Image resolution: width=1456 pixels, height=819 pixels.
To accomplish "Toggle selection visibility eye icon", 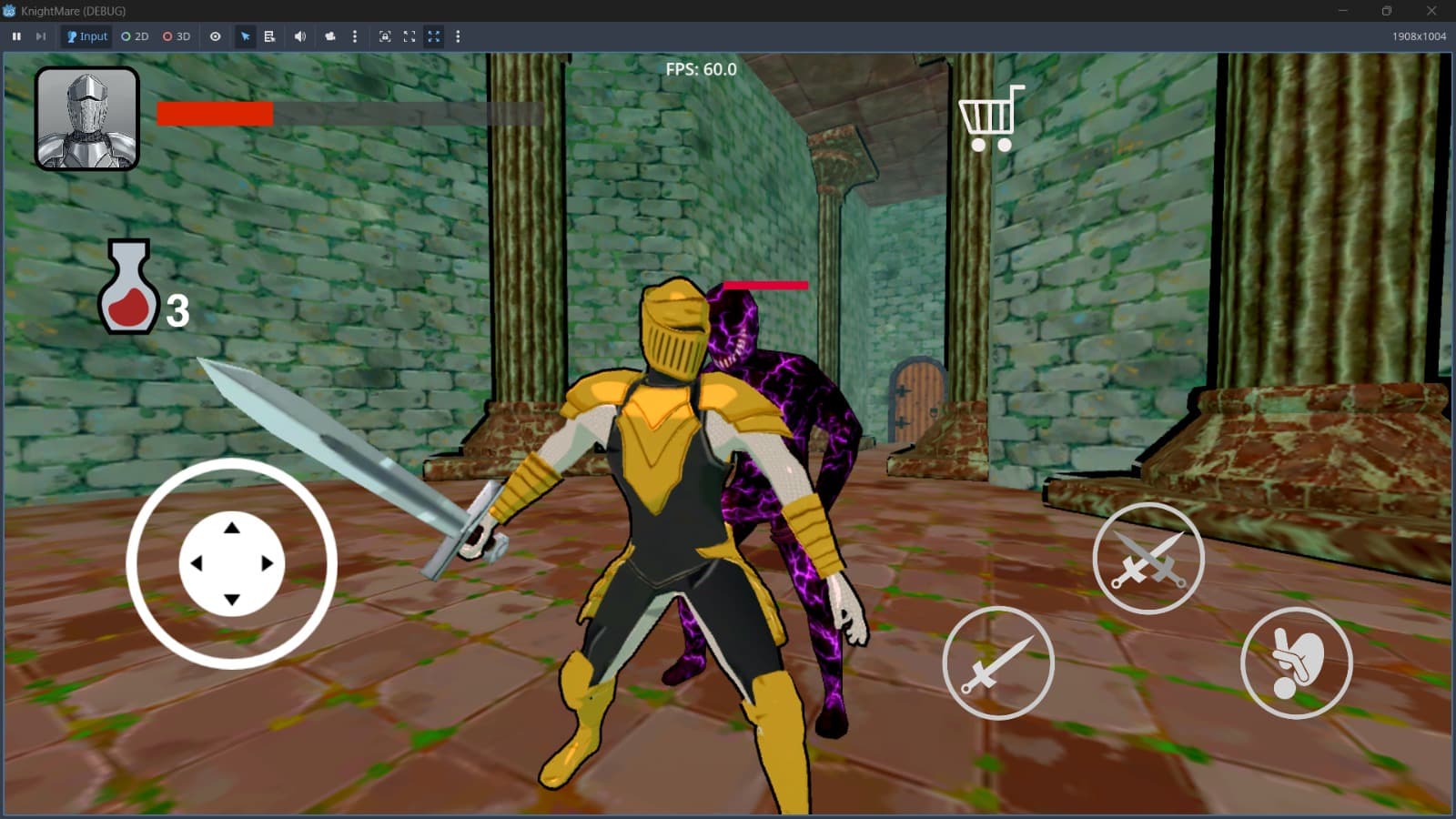I will click(x=216, y=36).
